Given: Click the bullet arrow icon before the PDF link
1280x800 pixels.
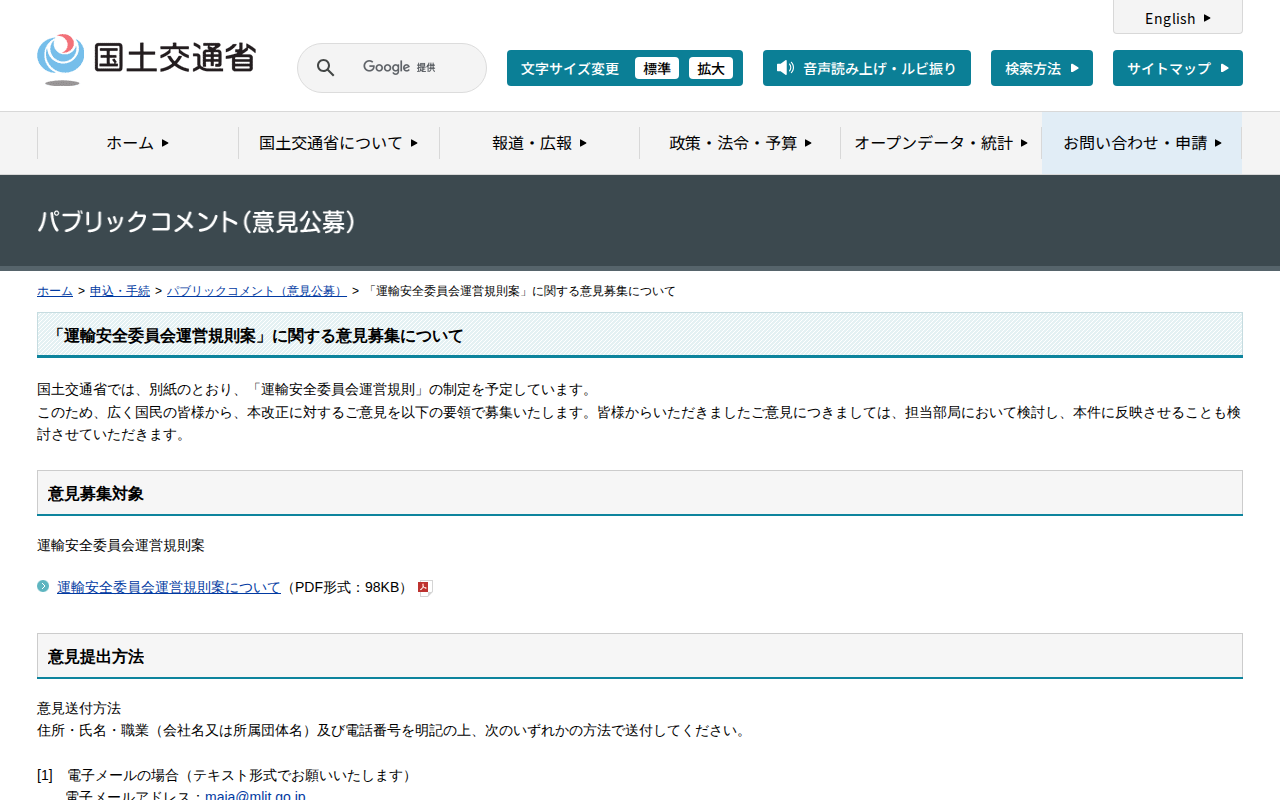Looking at the screenshot, I should (43, 586).
